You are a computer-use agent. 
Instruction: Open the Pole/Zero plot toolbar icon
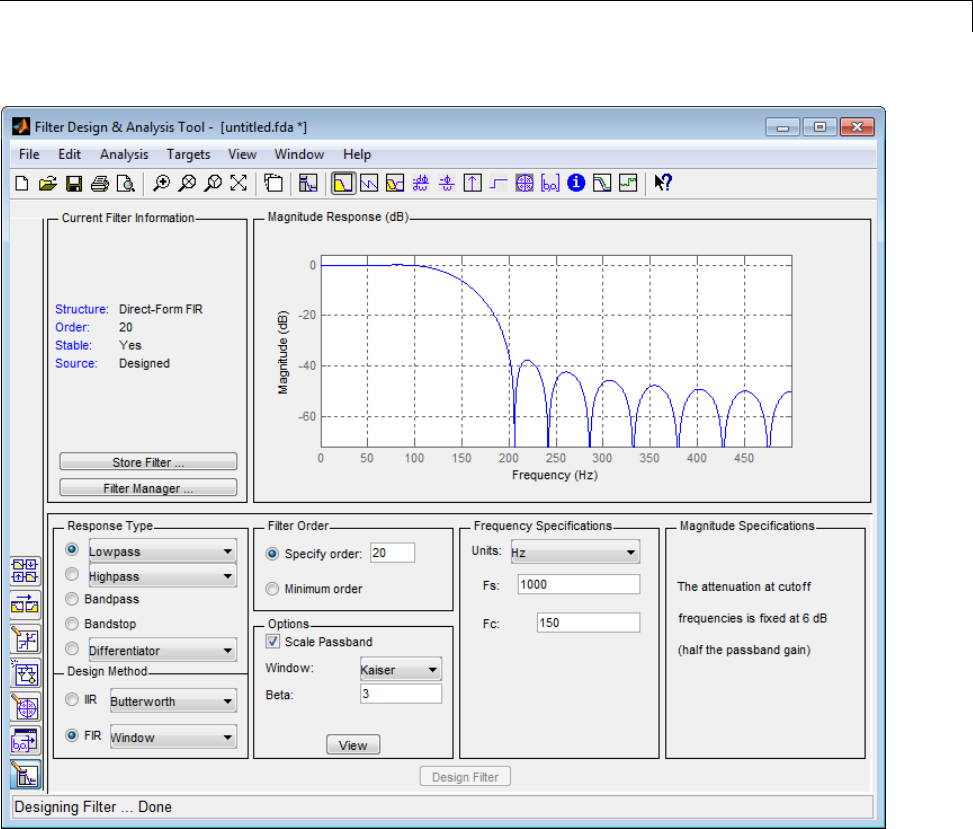pos(524,183)
